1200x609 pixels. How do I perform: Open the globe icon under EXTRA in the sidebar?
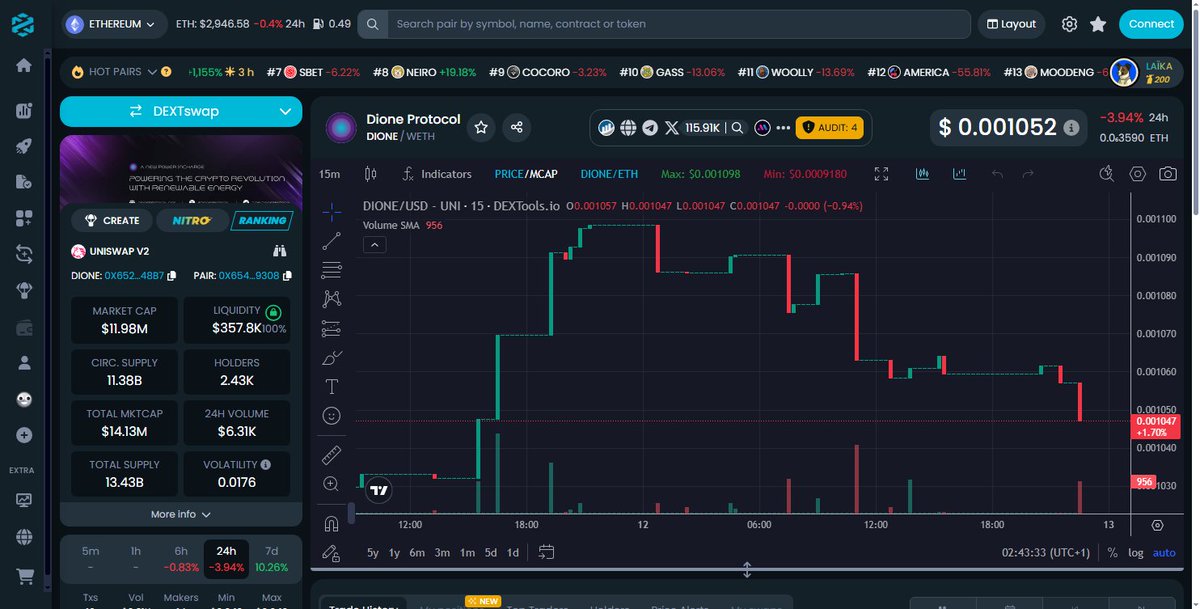click(24, 537)
